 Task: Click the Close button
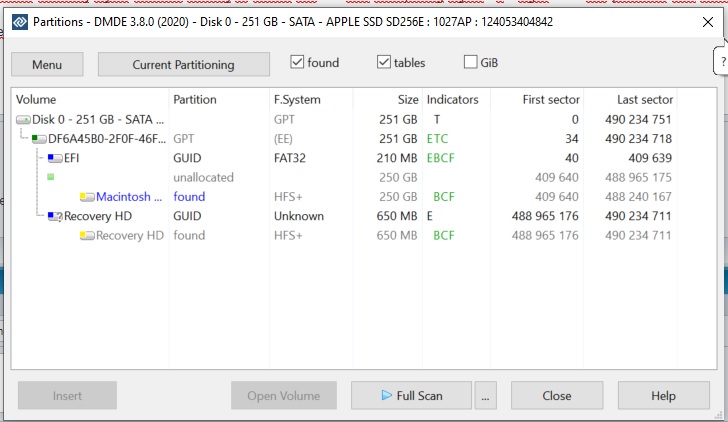click(557, 396)
